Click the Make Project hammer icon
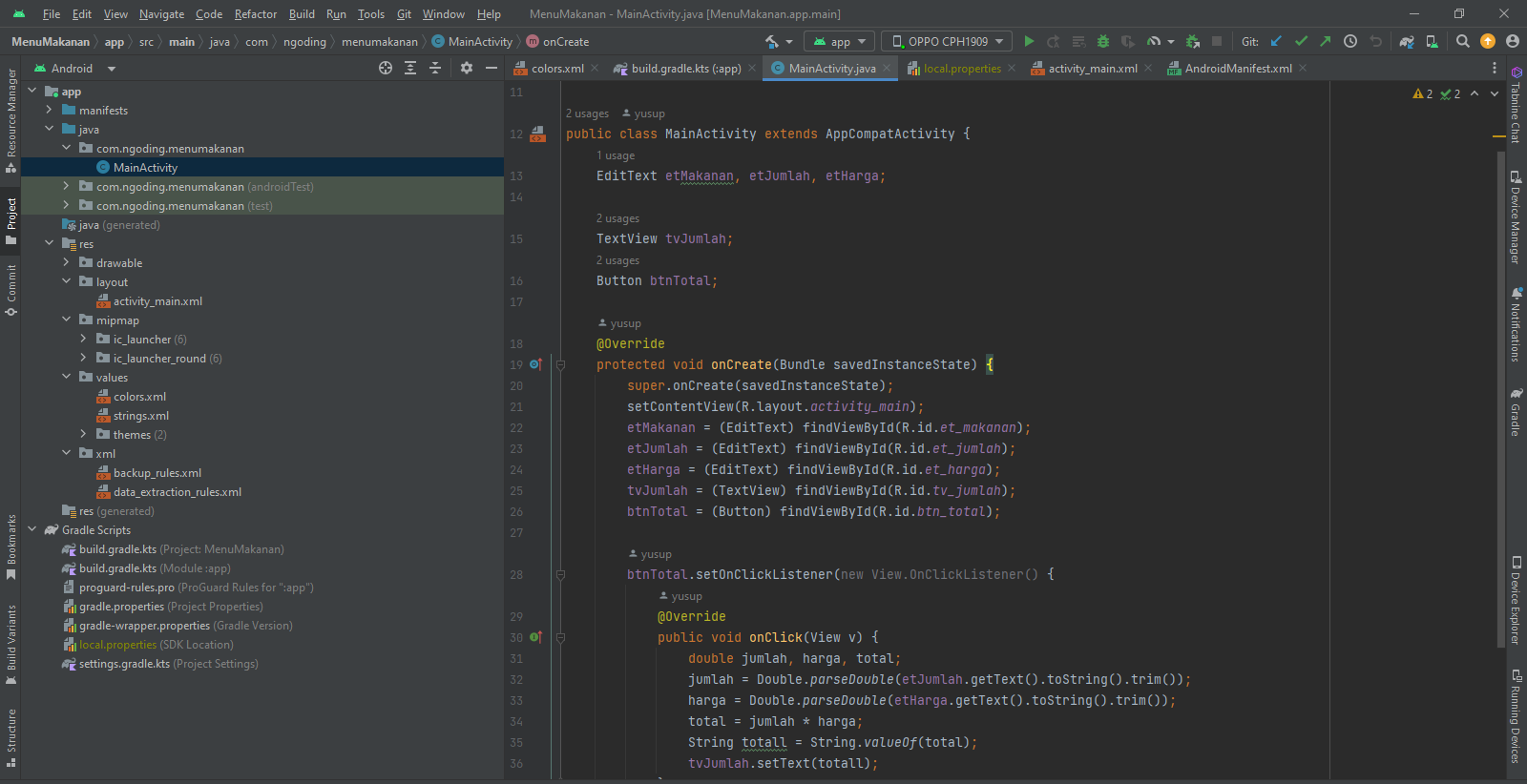The height and width of the screenshot is (784, 1527). [x=772, y=41]
